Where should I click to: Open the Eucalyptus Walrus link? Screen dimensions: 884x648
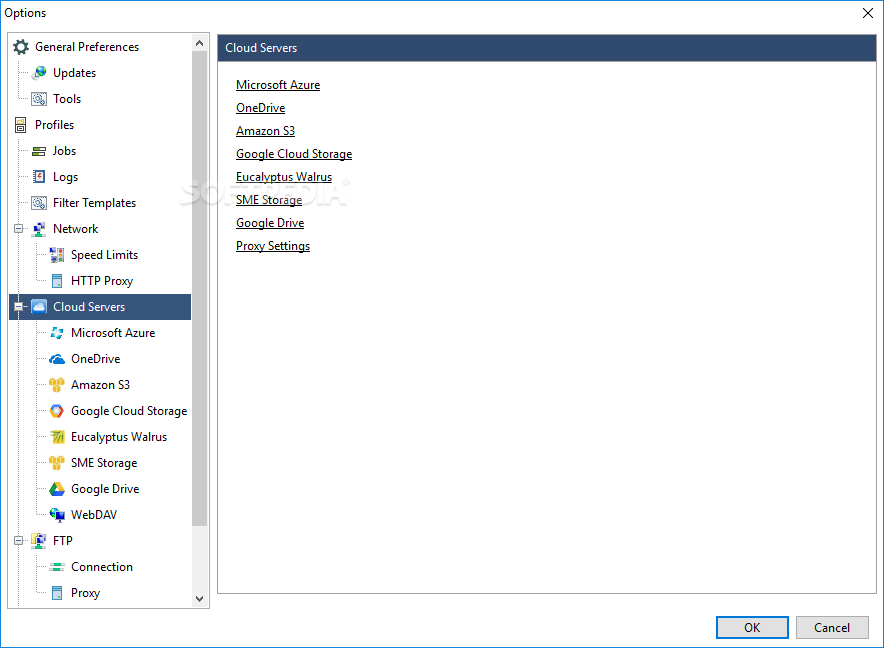[x=284, y=177]
